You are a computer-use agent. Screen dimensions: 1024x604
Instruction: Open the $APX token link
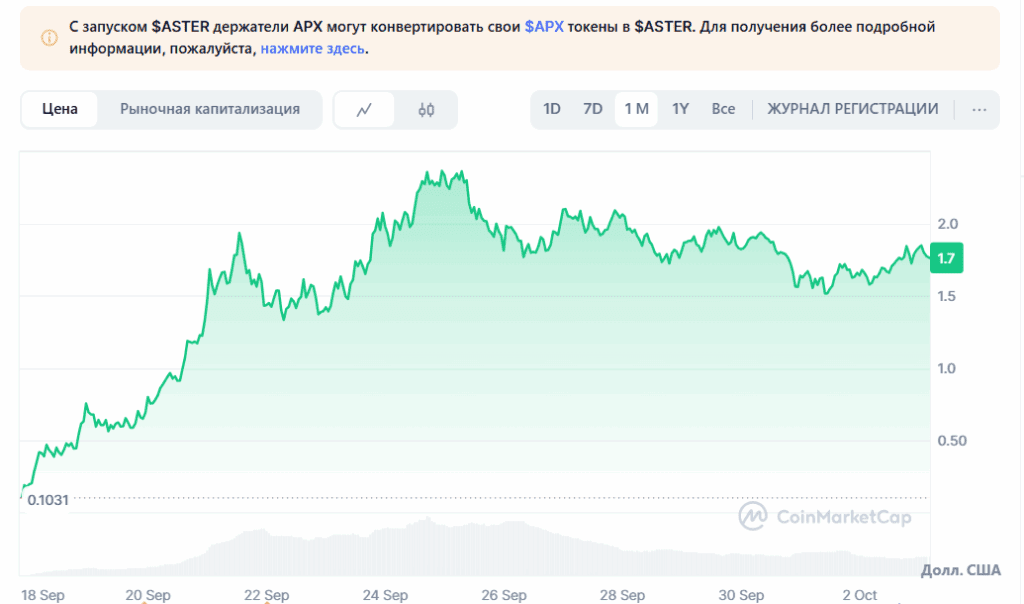coord(542,28)
